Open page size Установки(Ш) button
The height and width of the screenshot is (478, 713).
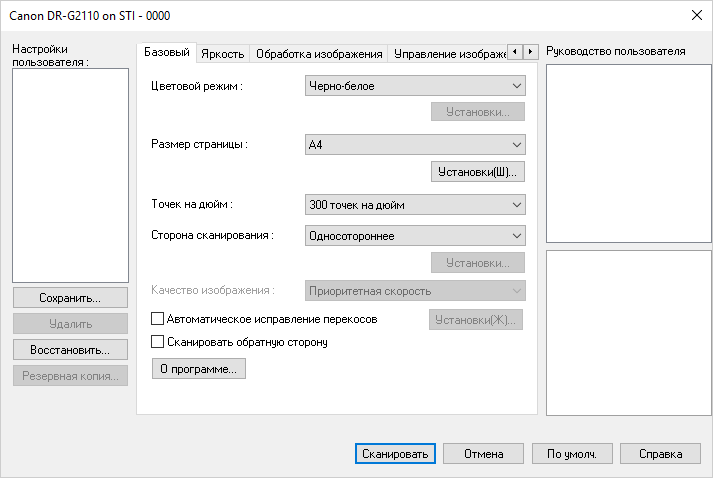(x=478, y=172)
